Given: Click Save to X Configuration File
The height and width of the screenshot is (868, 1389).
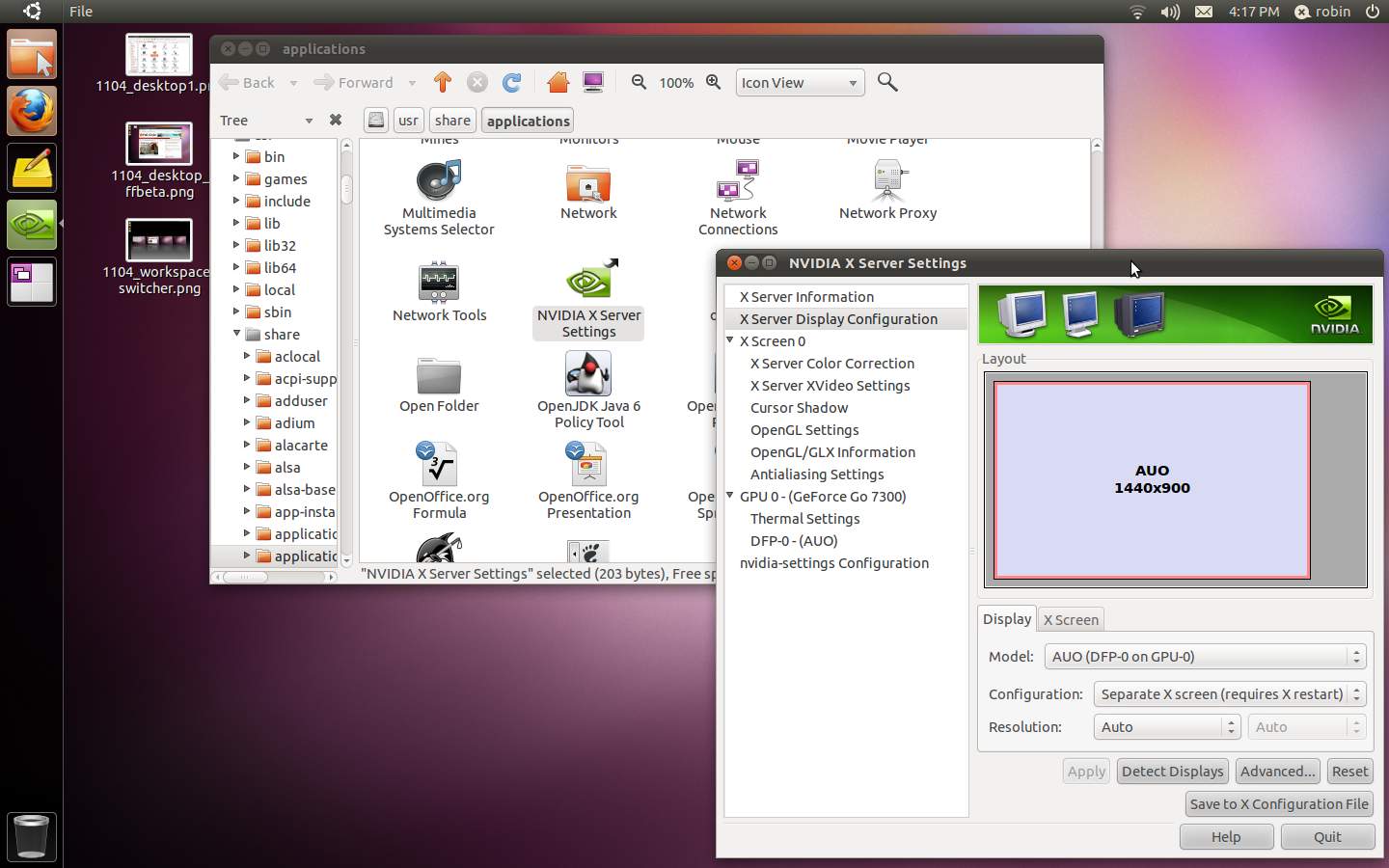Looking at the screenshot, I should coord(1279,804).
